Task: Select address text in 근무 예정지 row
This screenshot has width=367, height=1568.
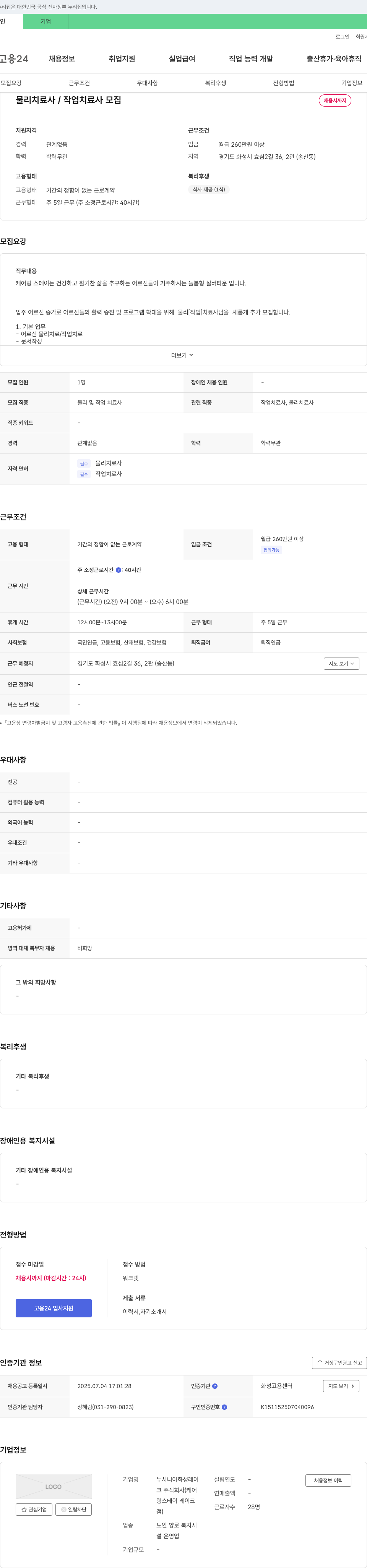Action: (x=125, y=664)
